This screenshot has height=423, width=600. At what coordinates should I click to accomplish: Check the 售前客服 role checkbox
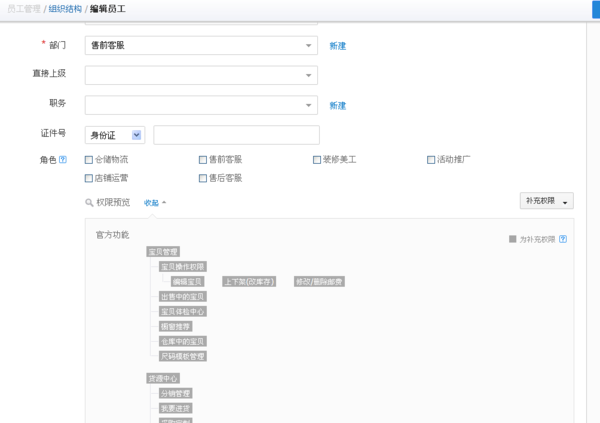click(203, 160)
